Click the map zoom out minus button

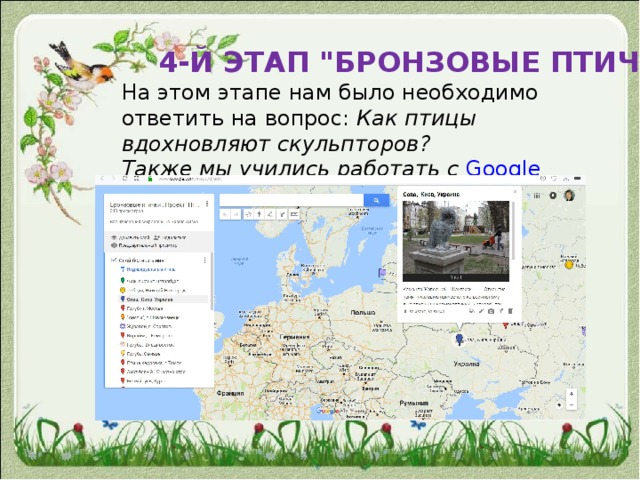tap(571, 405)
